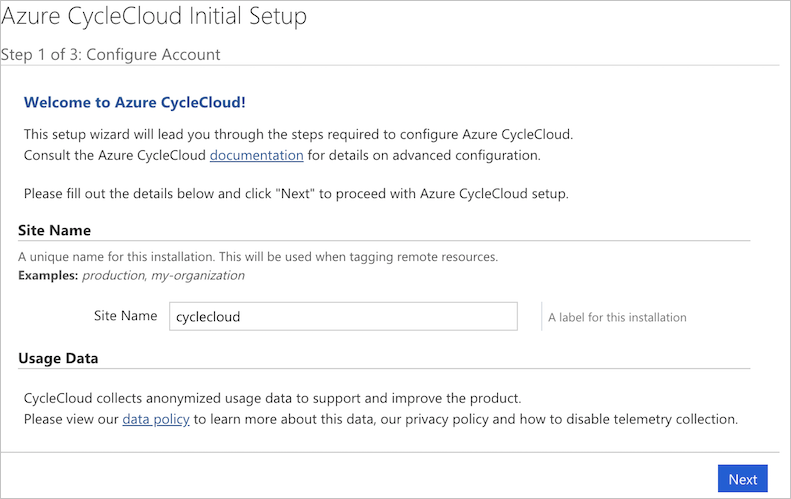This screenshot has height=499, width=791.
Task: Click the bold Examples label
Action: tap(48, 275)
